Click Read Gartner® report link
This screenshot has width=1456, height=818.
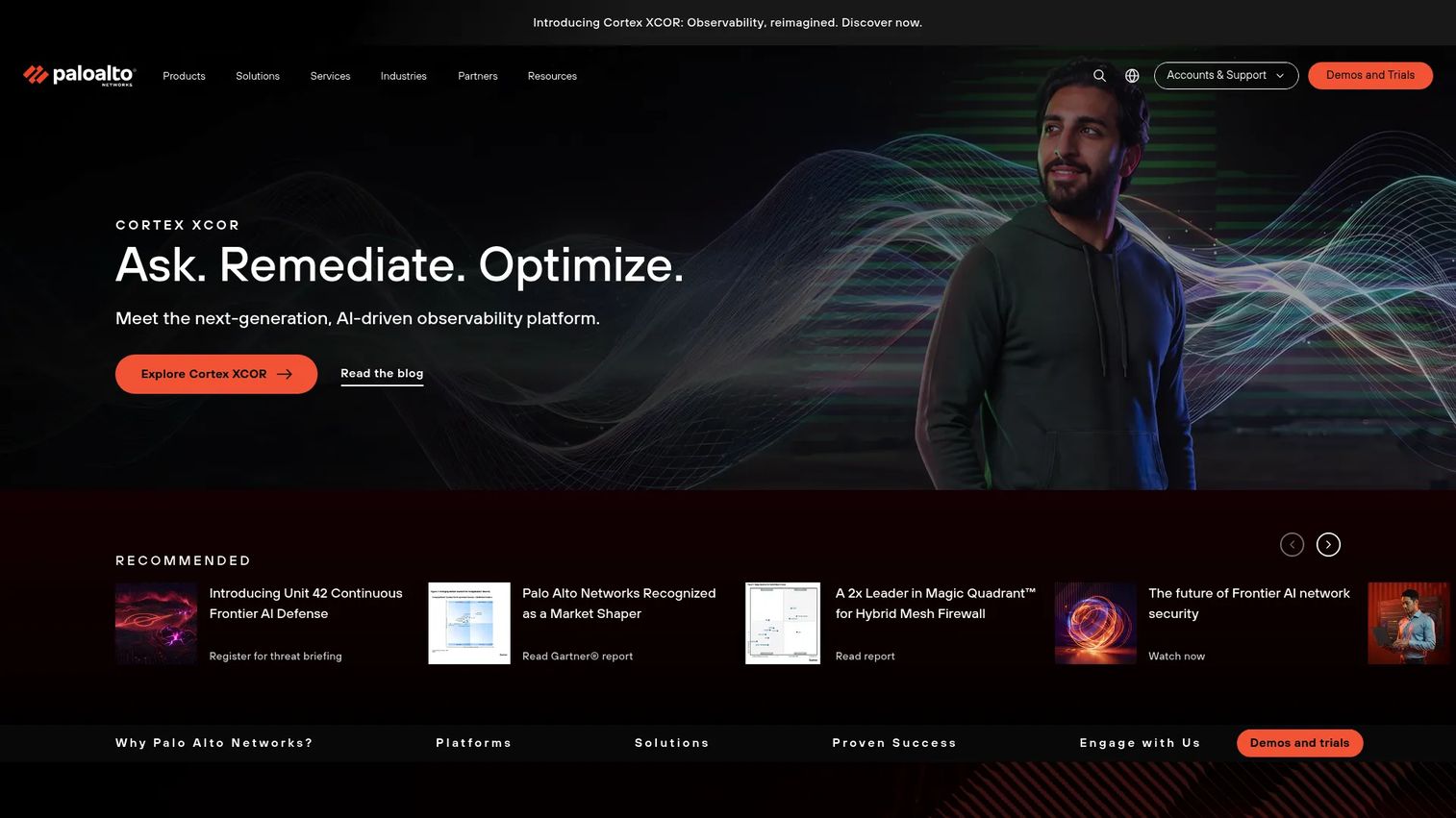(x=577, y=657)
